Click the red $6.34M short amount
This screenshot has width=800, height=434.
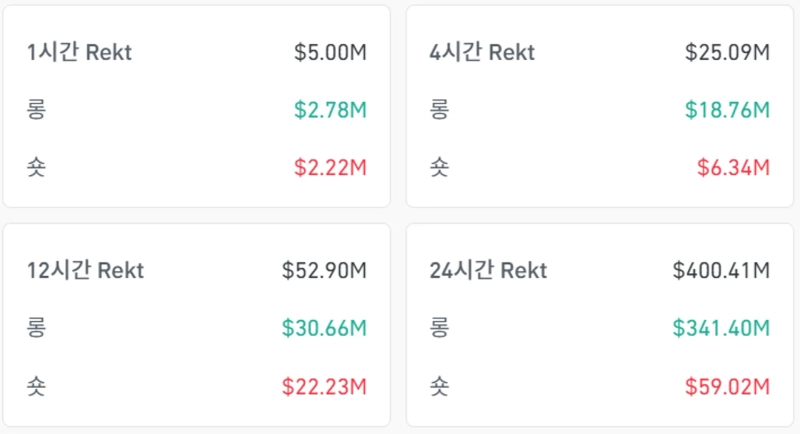pyautogui.click(x=732, y=167)
